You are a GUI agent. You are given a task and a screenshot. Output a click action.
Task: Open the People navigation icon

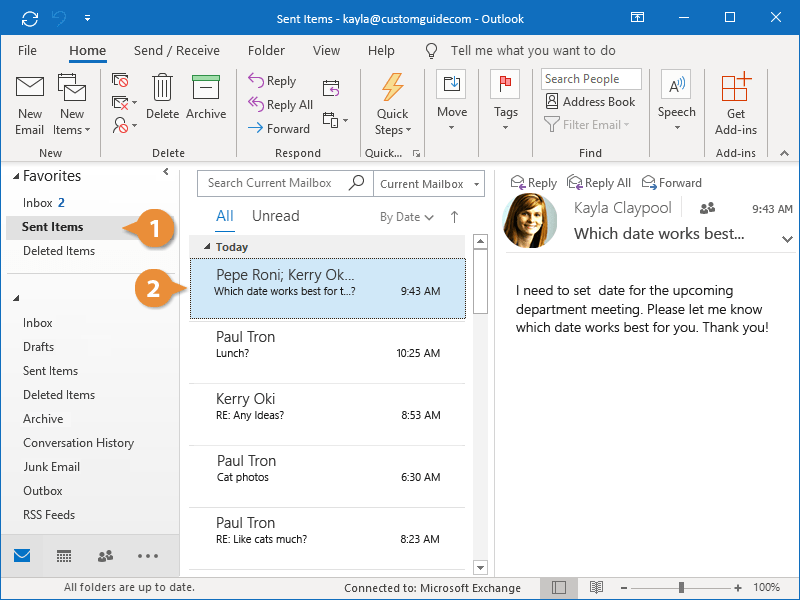point(106,556)
